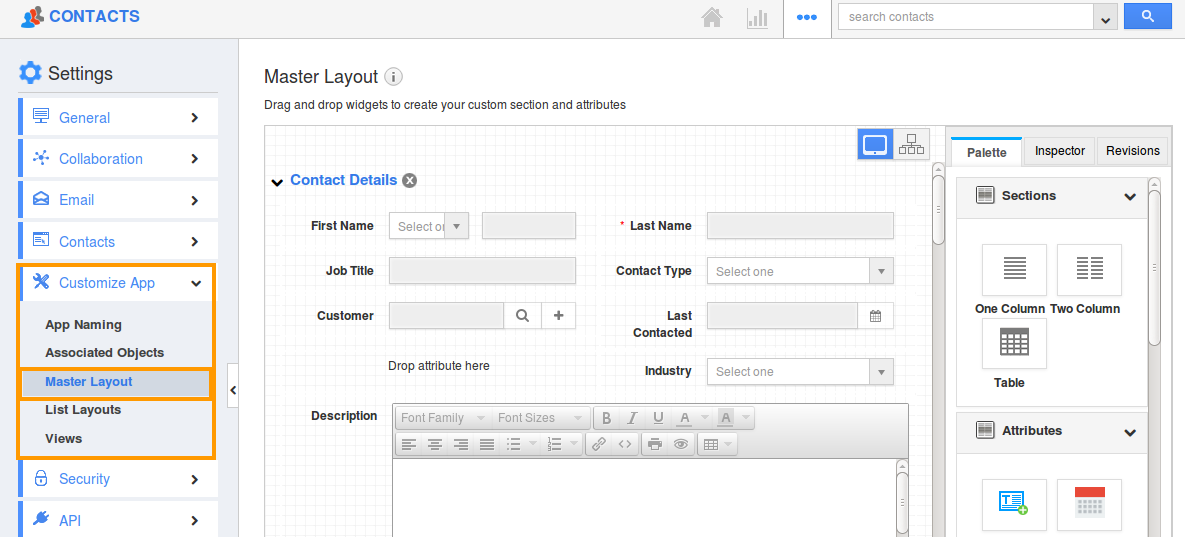The image size is (1185, 537).
Task: Select the Two Column section widget
Action: pos(1089,270)
